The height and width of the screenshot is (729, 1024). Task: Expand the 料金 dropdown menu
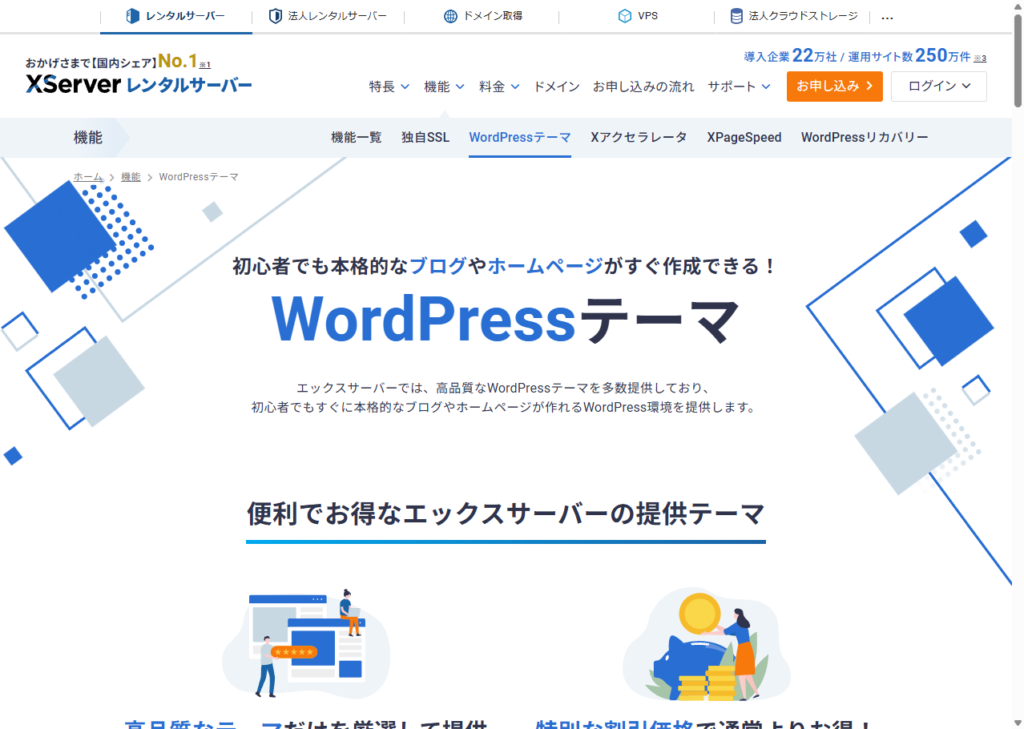click(499, 86)
